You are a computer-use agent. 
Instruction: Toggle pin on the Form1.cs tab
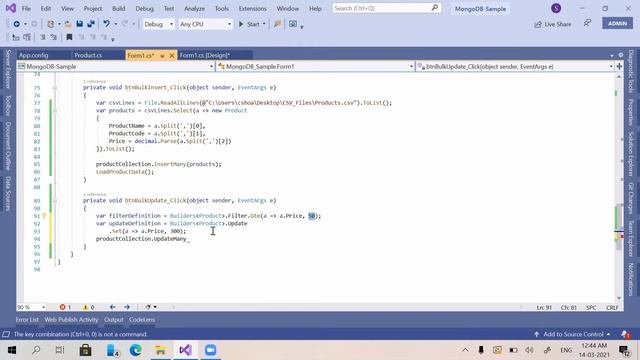point(162,56)
